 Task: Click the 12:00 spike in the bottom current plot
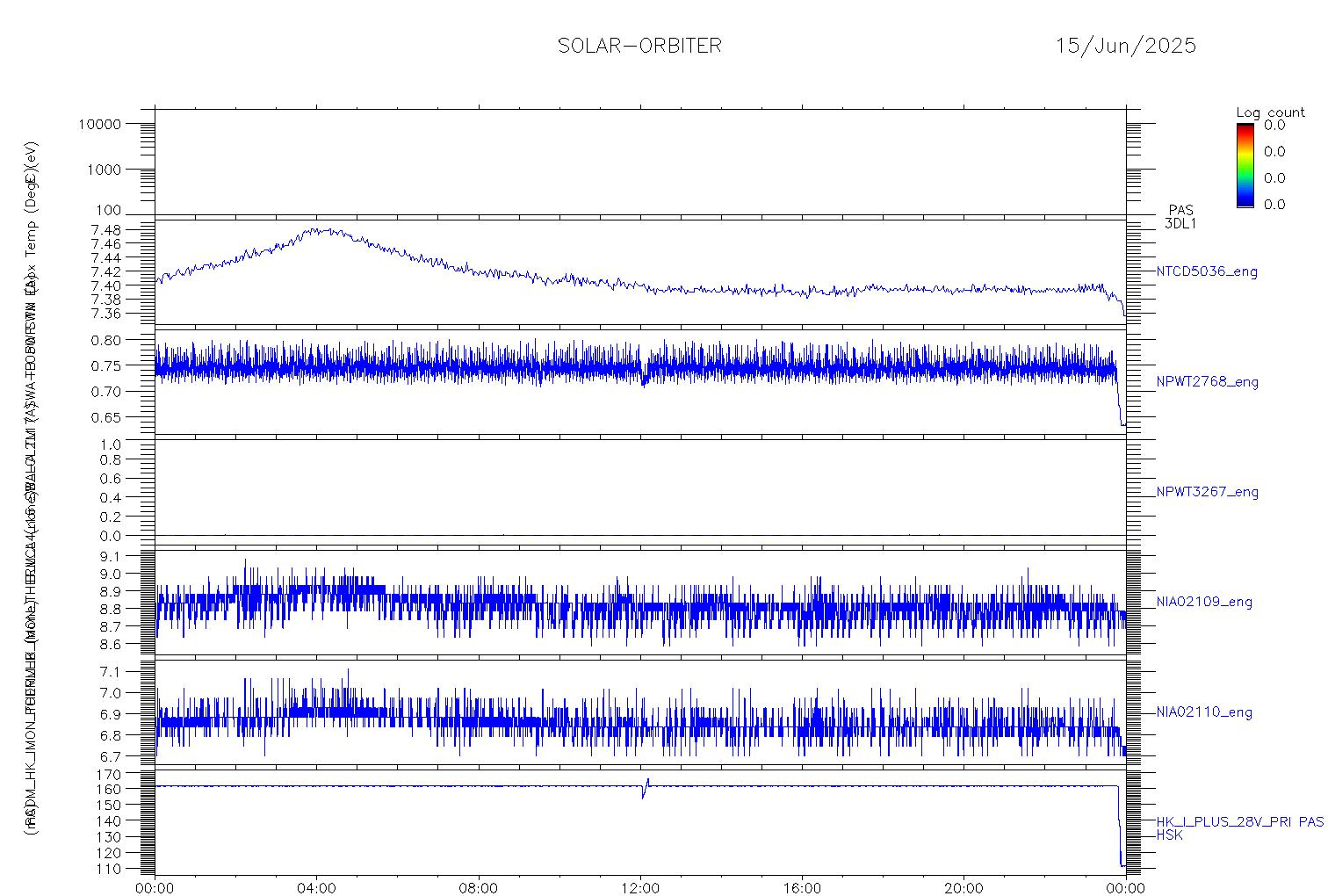[646, 788]
